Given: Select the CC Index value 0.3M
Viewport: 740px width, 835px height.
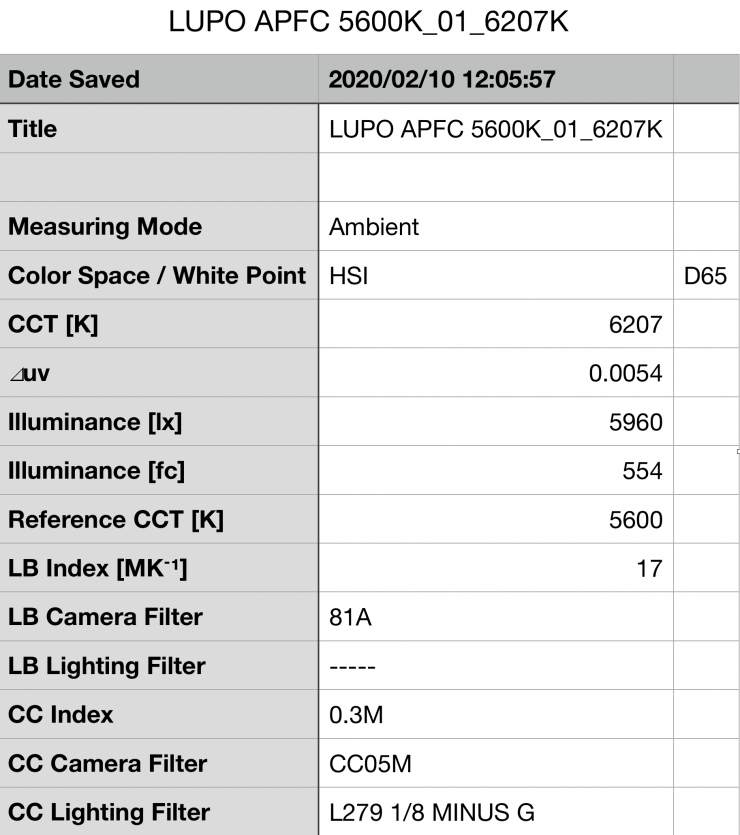Looking at the screenshot, I should (x=495, y=715).
